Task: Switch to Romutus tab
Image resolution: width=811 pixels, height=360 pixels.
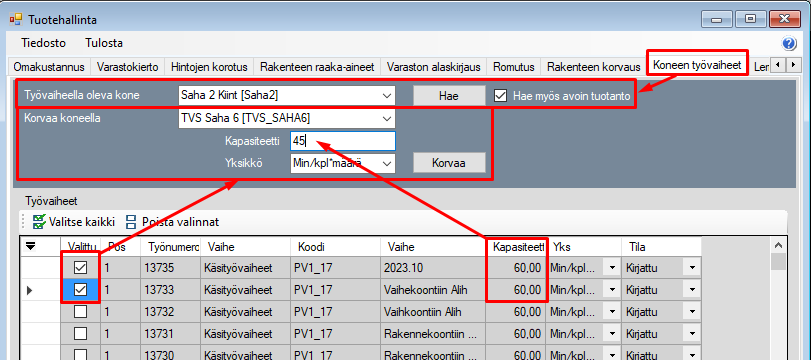Action: [514, 67]
